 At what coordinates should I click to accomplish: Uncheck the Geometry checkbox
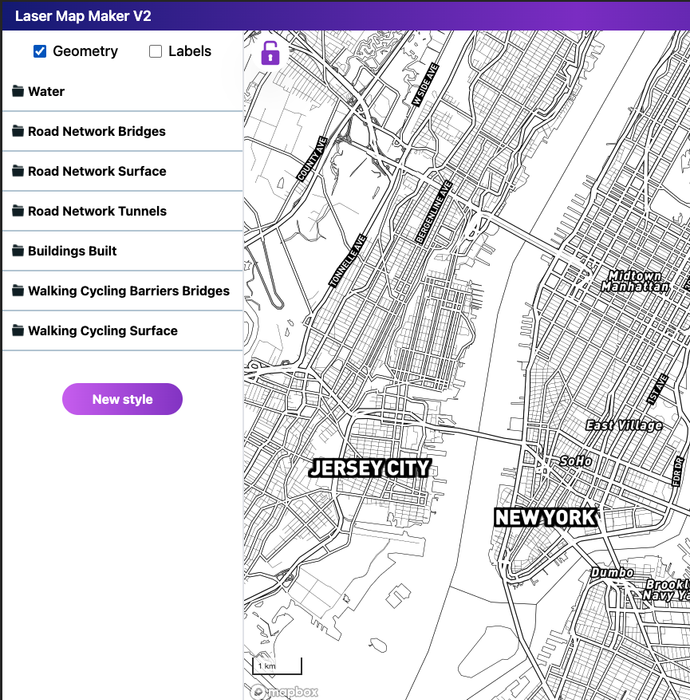pos(40,51)
